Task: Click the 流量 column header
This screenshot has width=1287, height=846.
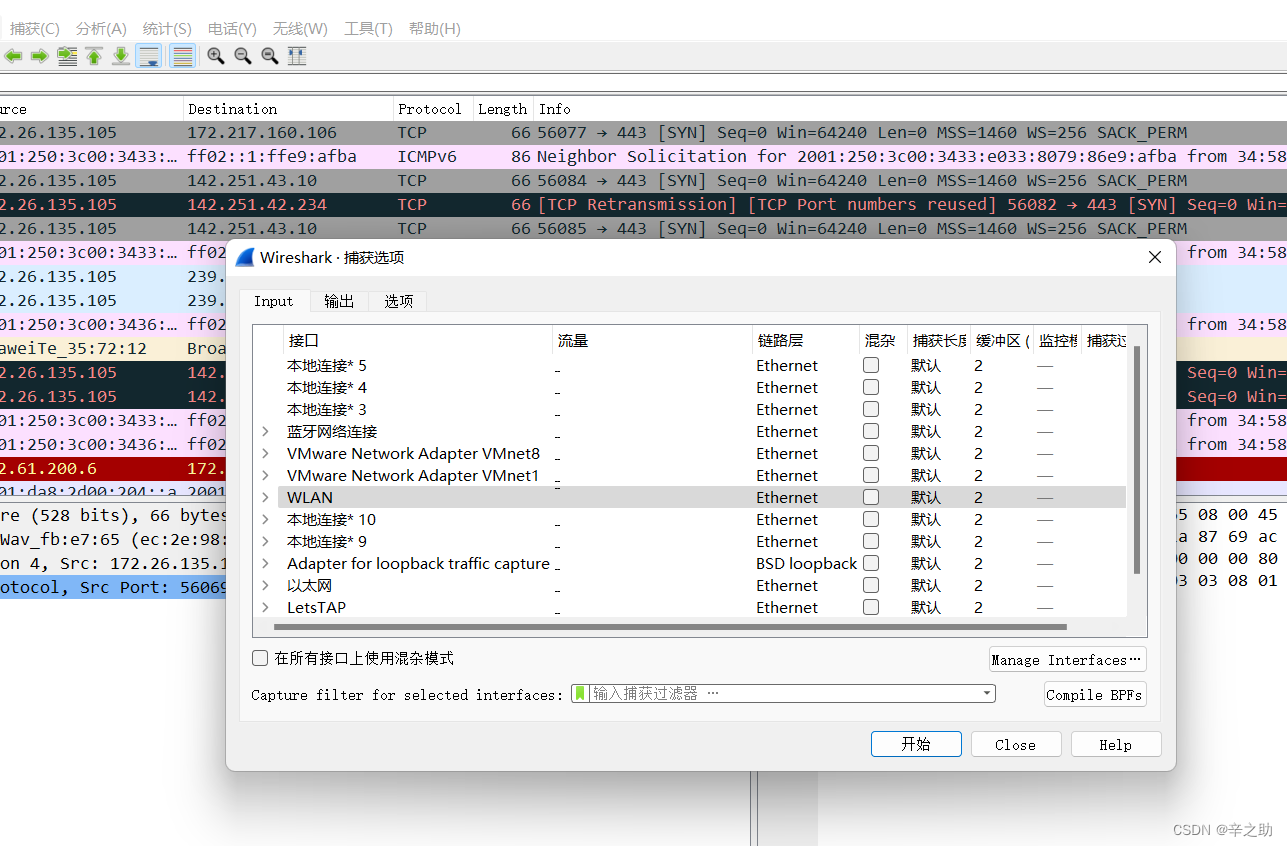Action: (653, 341)
